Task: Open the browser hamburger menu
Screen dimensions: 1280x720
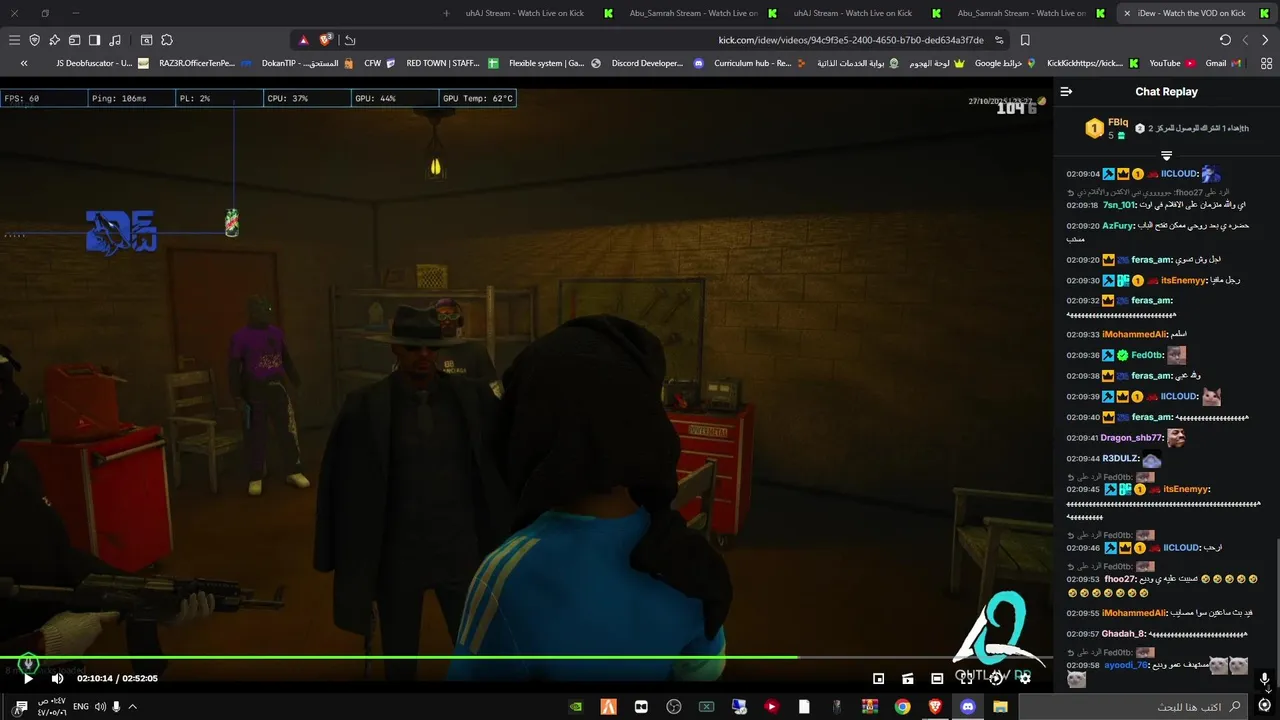Action: pyautogui.click(x=14, y=40)
